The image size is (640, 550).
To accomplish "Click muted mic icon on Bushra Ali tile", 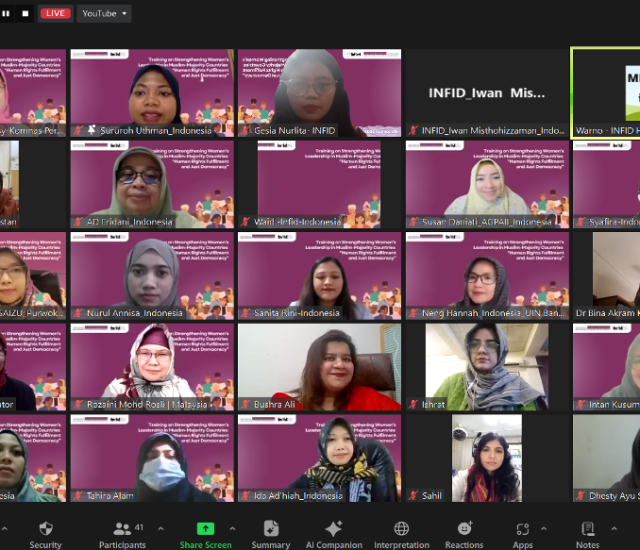I will 245,405.
